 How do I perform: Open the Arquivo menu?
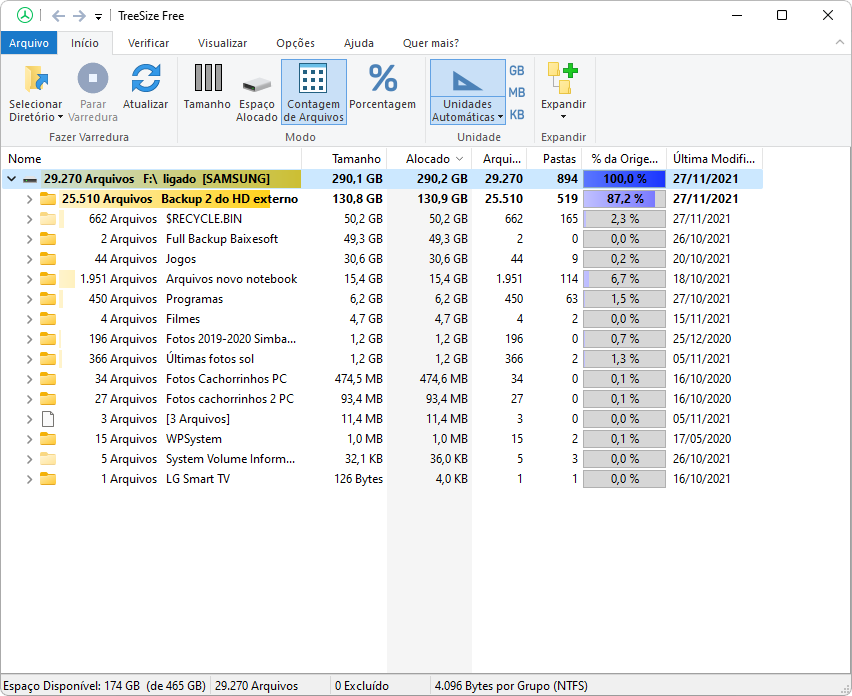(x=29, y=43)
